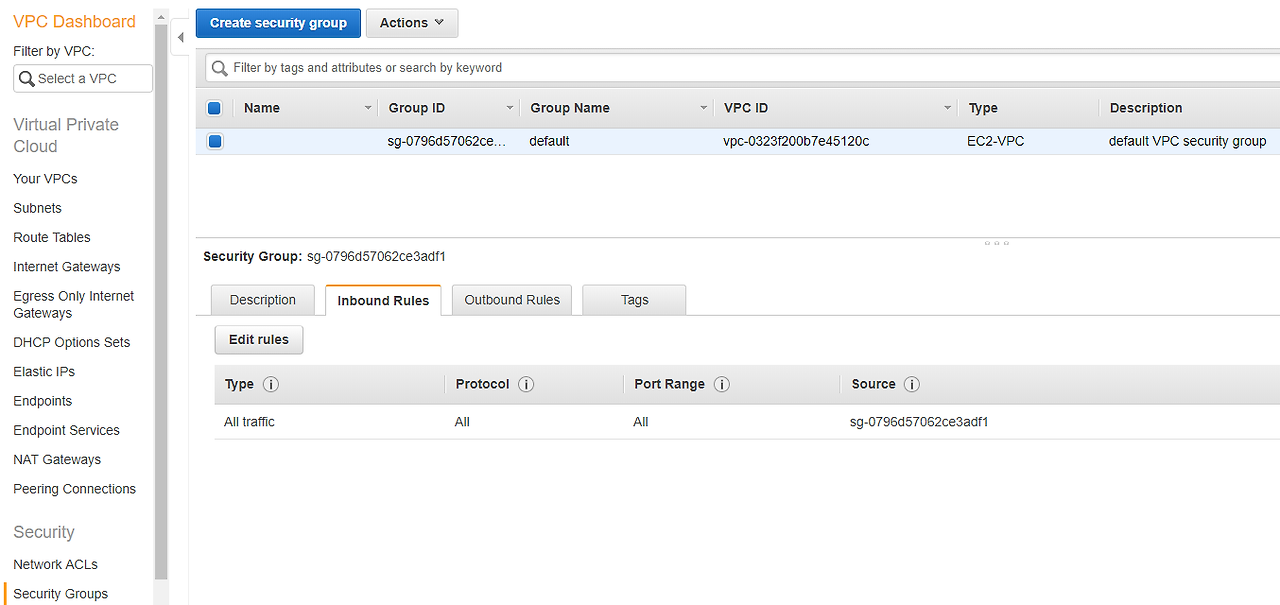Click the panel resize handle dots

point(996,243)
